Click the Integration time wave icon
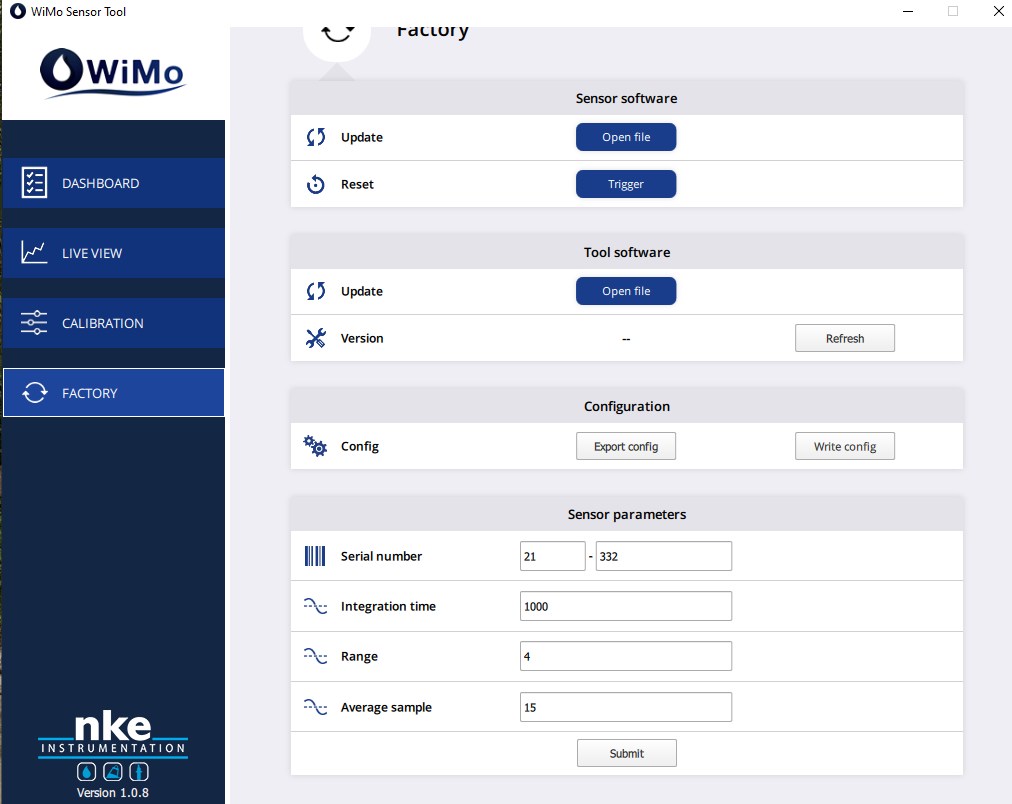The height and width of the screenshot is (804, 1012). (316, 606)
